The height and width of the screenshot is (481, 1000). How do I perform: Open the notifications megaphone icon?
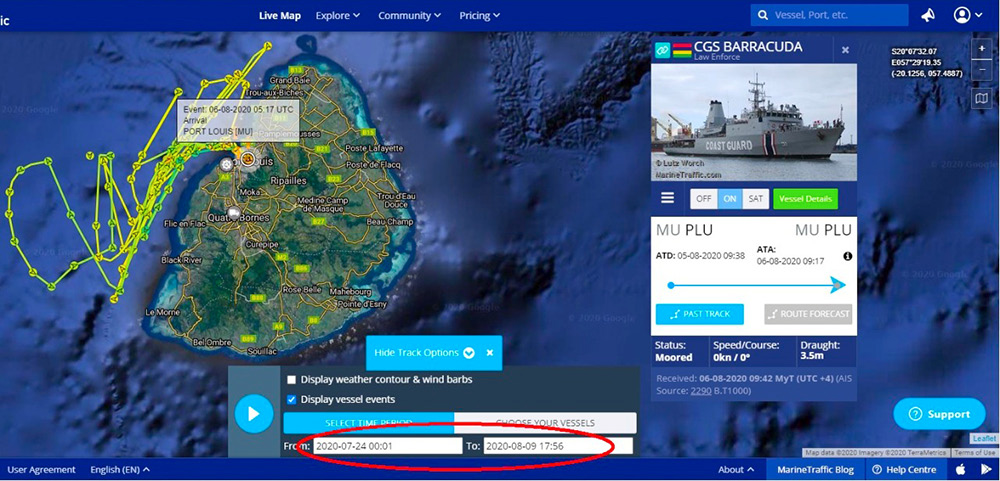click(928, 15)
